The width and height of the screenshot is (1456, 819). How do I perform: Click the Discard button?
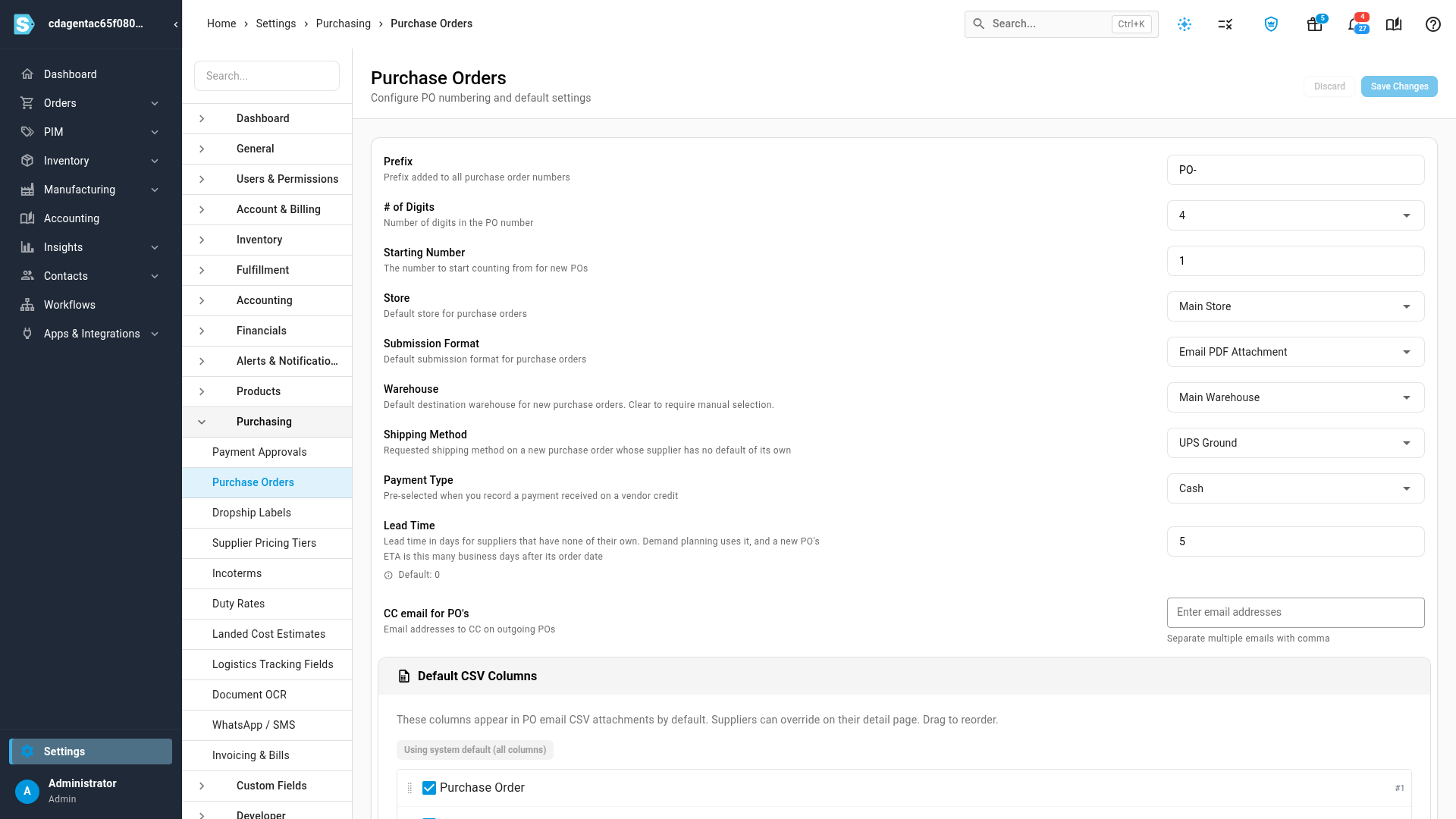click(1329, 86)
